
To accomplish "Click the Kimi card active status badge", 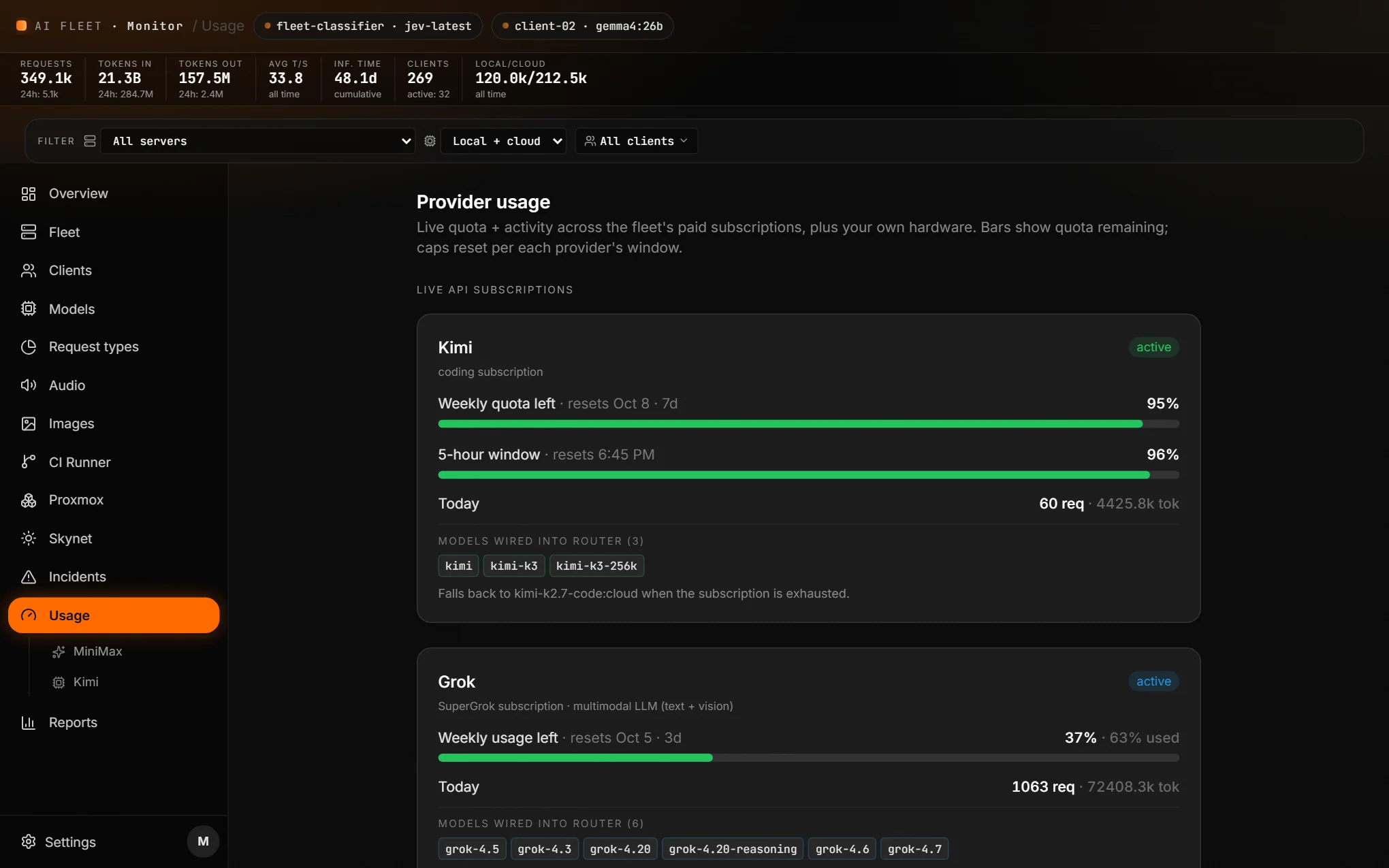I will click(x=1153, y=347).
